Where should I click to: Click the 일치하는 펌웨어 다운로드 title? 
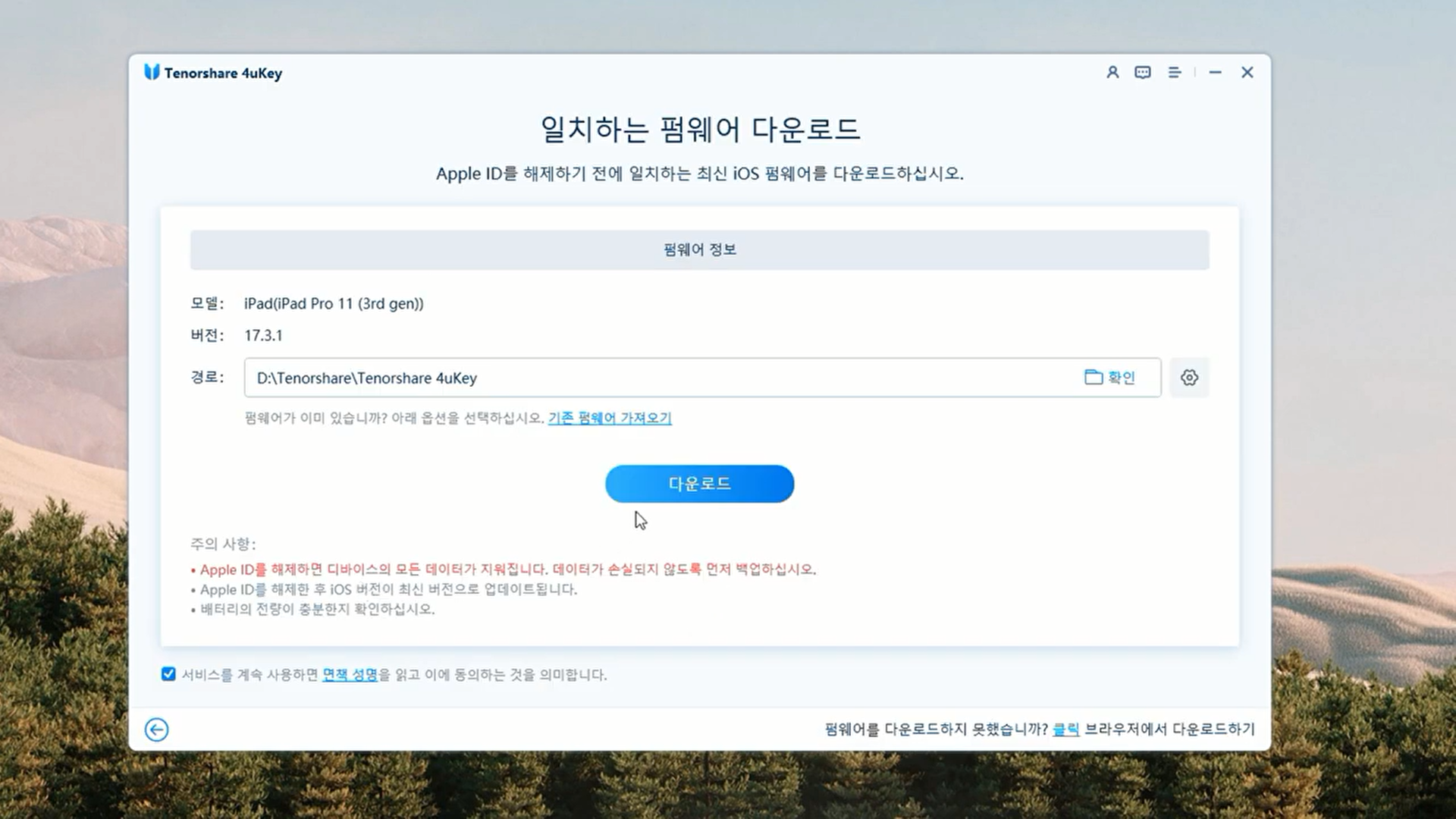click(x=699, y=129)
